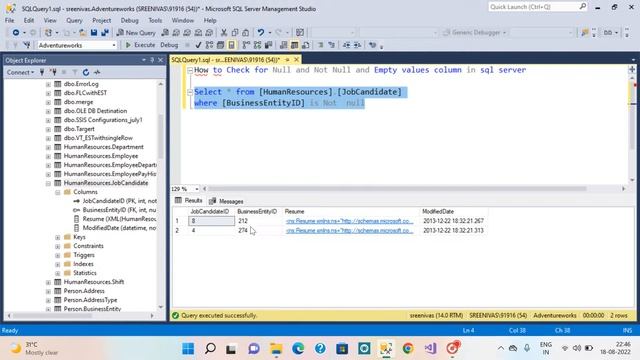Expand the Indexes folder

58,264
